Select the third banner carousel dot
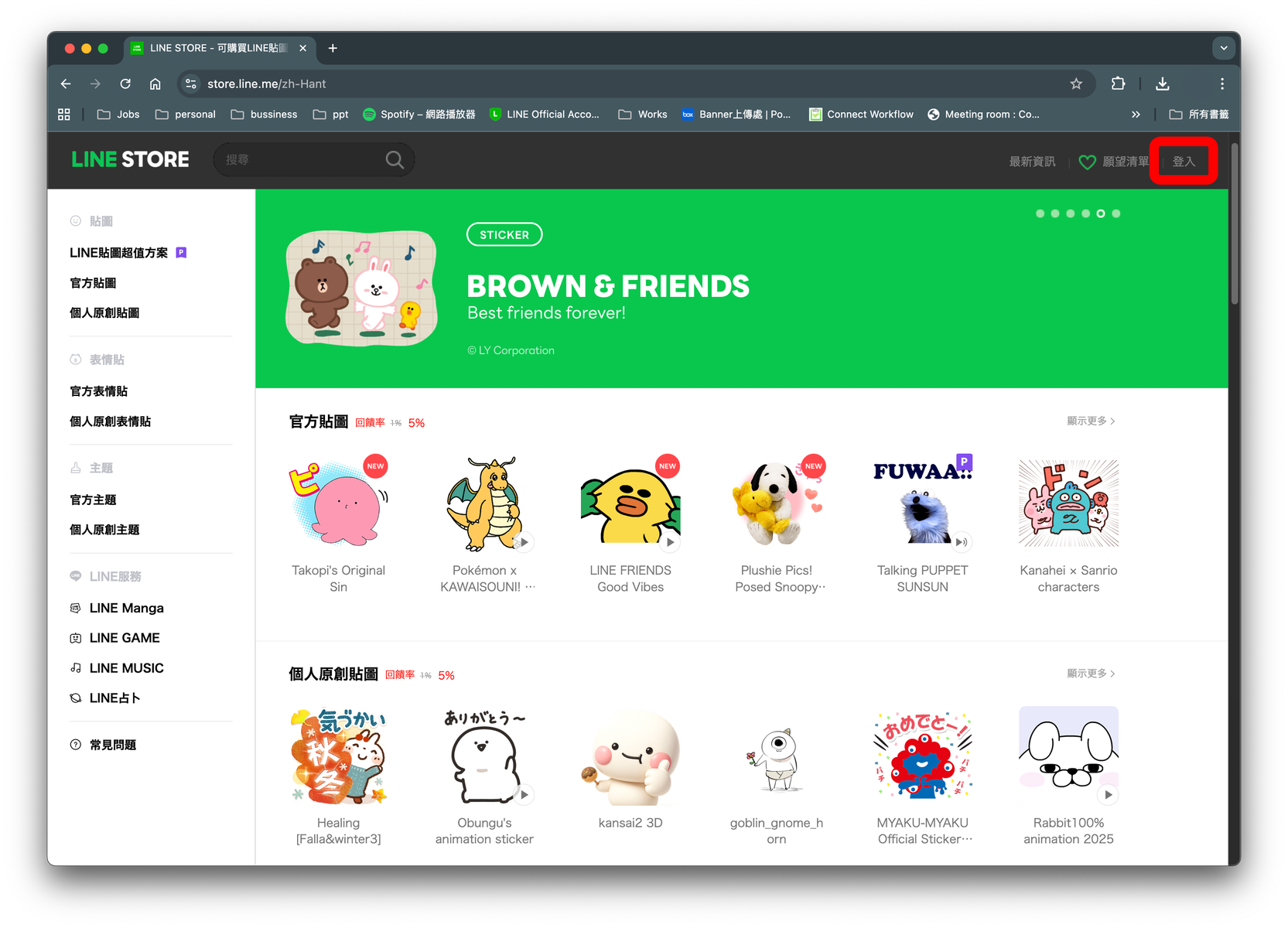 [x=1071, y=213]
